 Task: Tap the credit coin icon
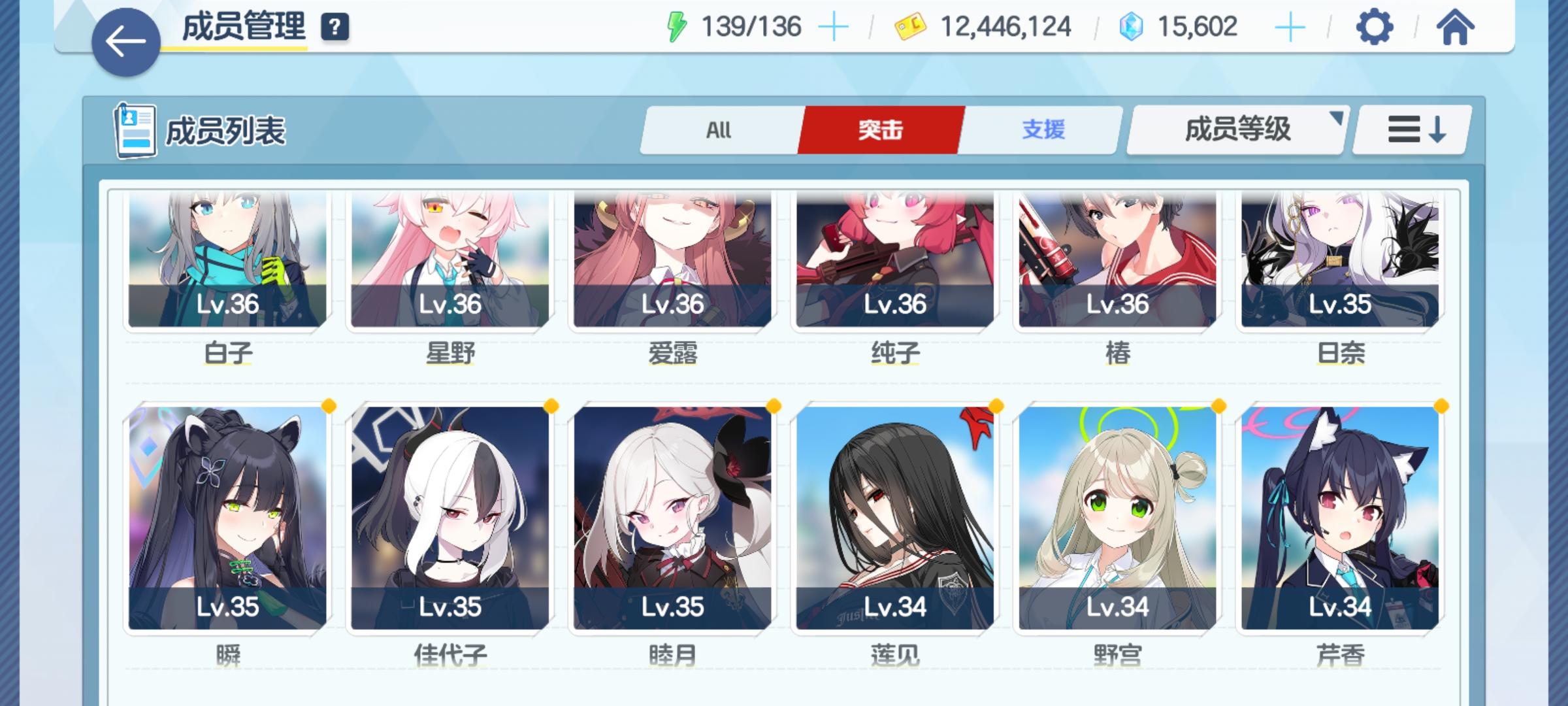[910, 27]
